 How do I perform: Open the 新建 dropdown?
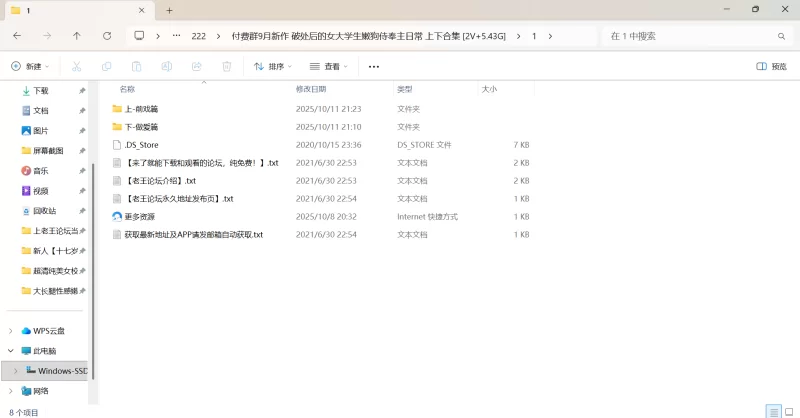coord(30,67)
